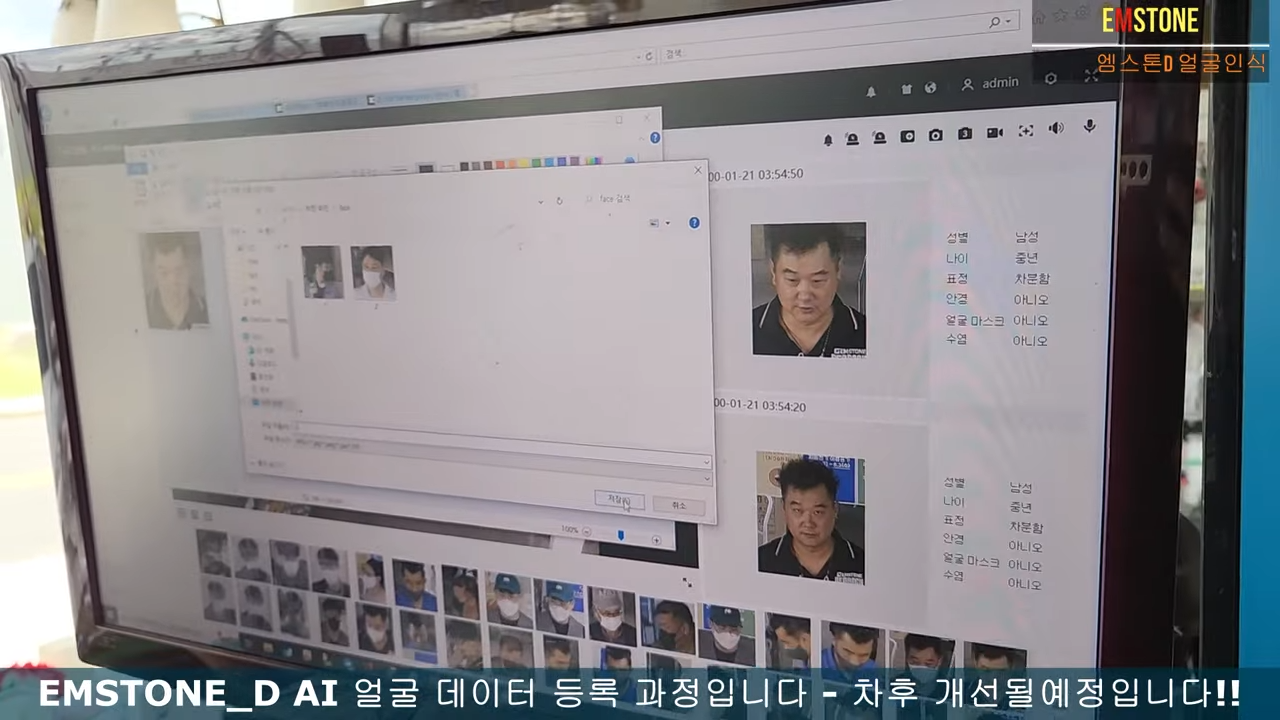The width and height of the screenshot is (1280, 720).
Task: Open the settings gear icon in header
Action: pyautogui.click(x=1050, y=79)
